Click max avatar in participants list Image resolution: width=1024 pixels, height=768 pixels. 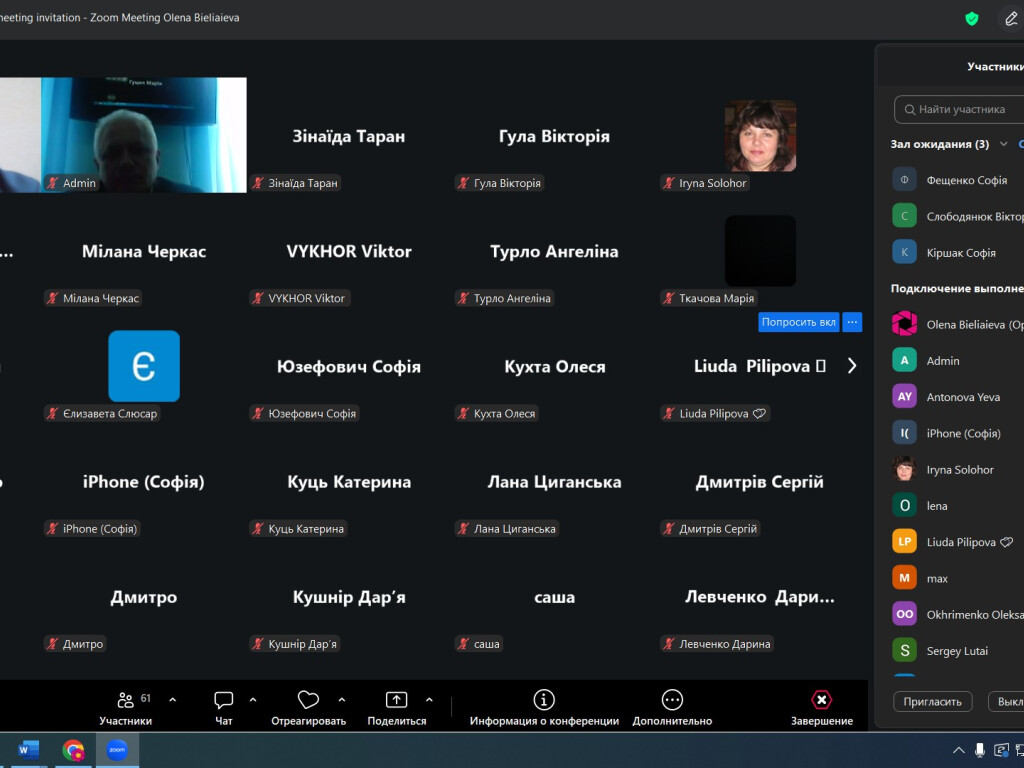(x=904, y=578)
